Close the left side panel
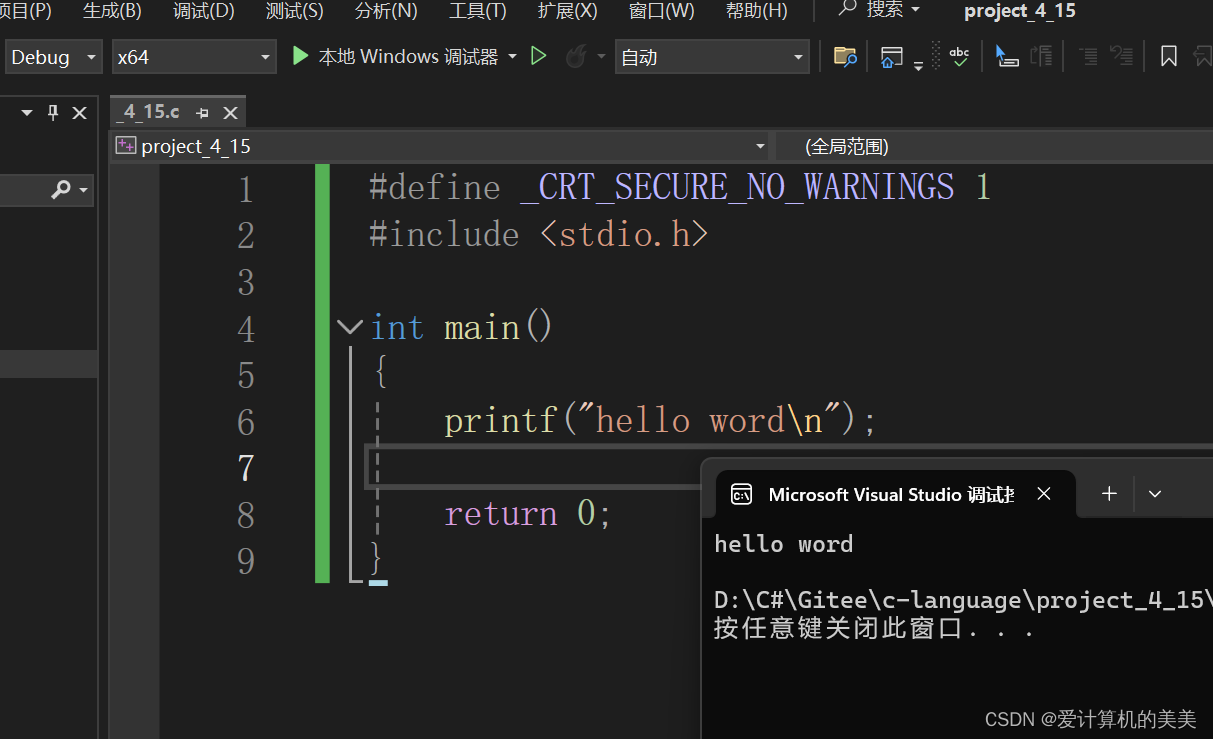Screen dimensions: 1213x739 click(80, 113)
